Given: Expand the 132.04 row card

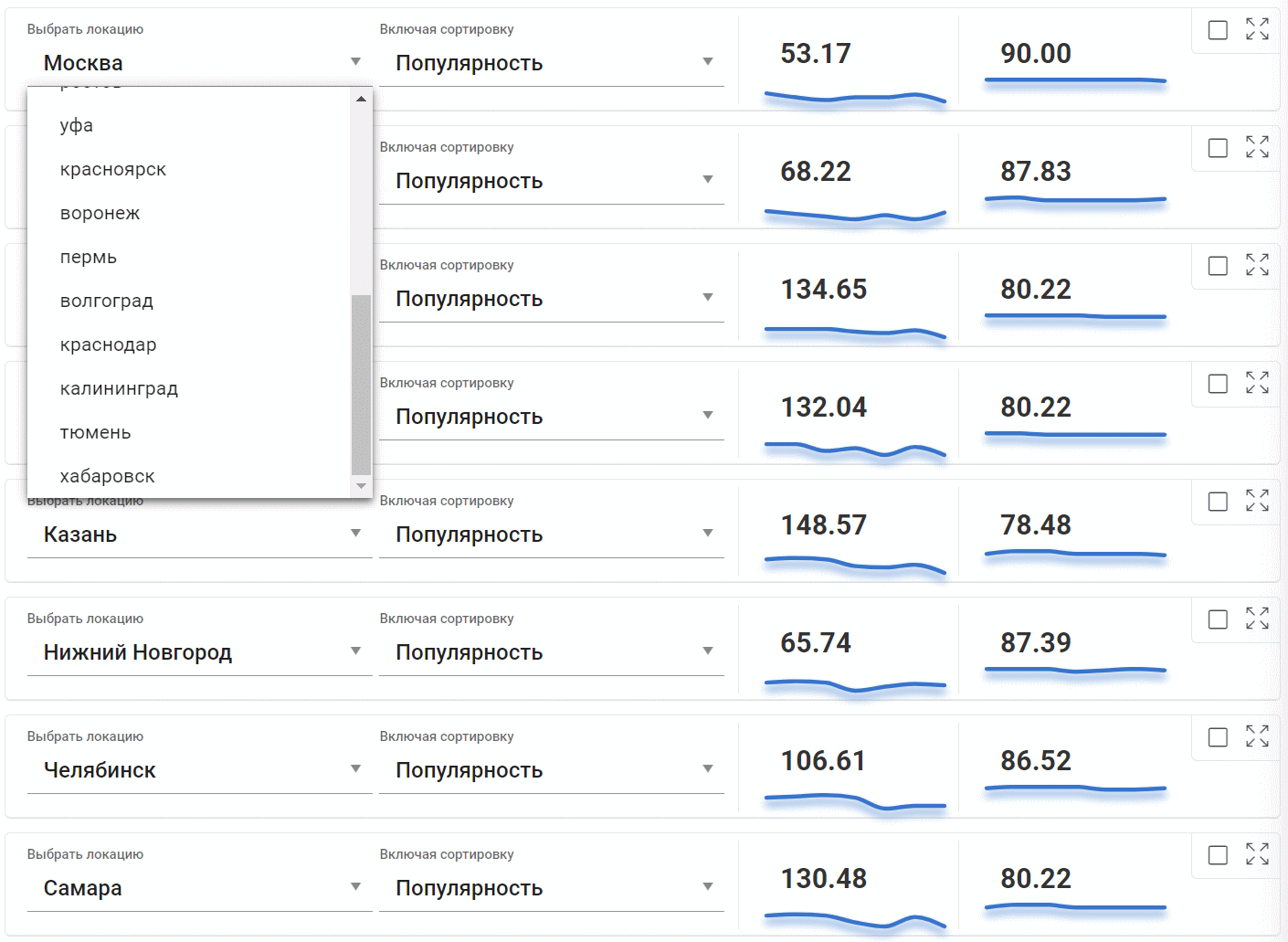Looking at the screenshot, I should pyautogui.click(x=1257, y=383).
